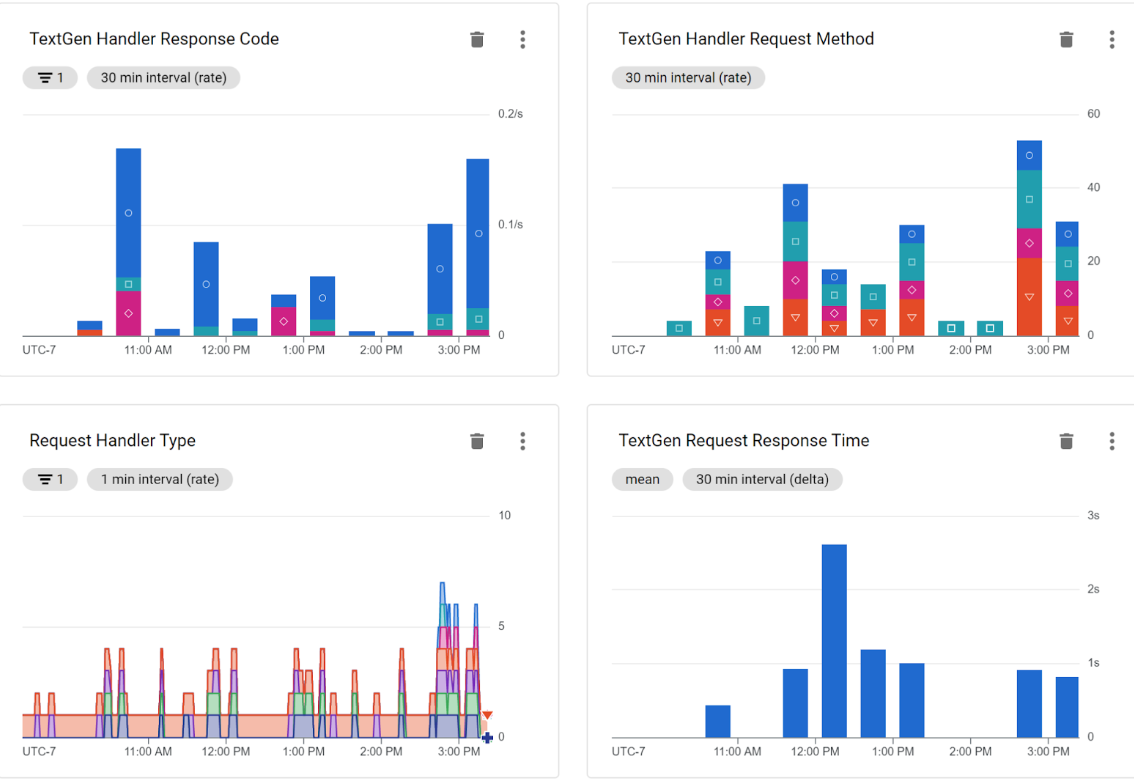Click filter chip on Request Handler Type chart
Screen dimensions: 1134x784
[x=50, y=479]
